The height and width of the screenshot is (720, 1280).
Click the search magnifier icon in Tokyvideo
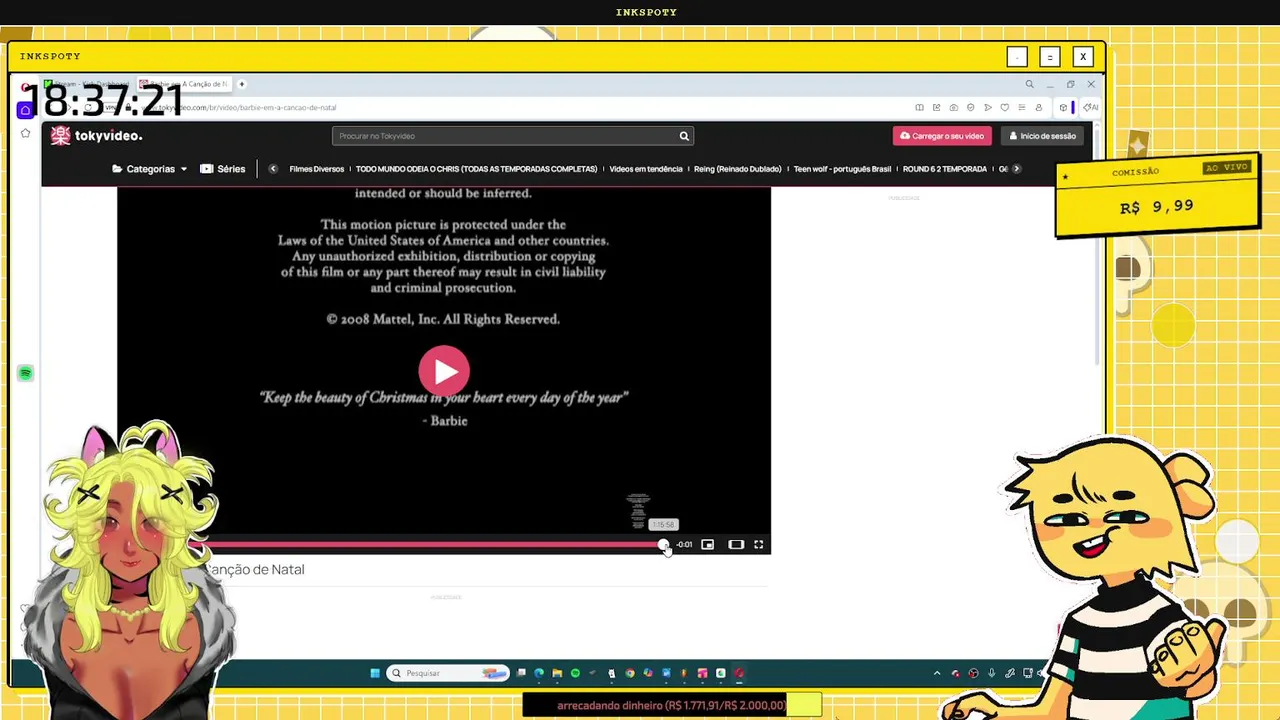(x=684, y=136)
